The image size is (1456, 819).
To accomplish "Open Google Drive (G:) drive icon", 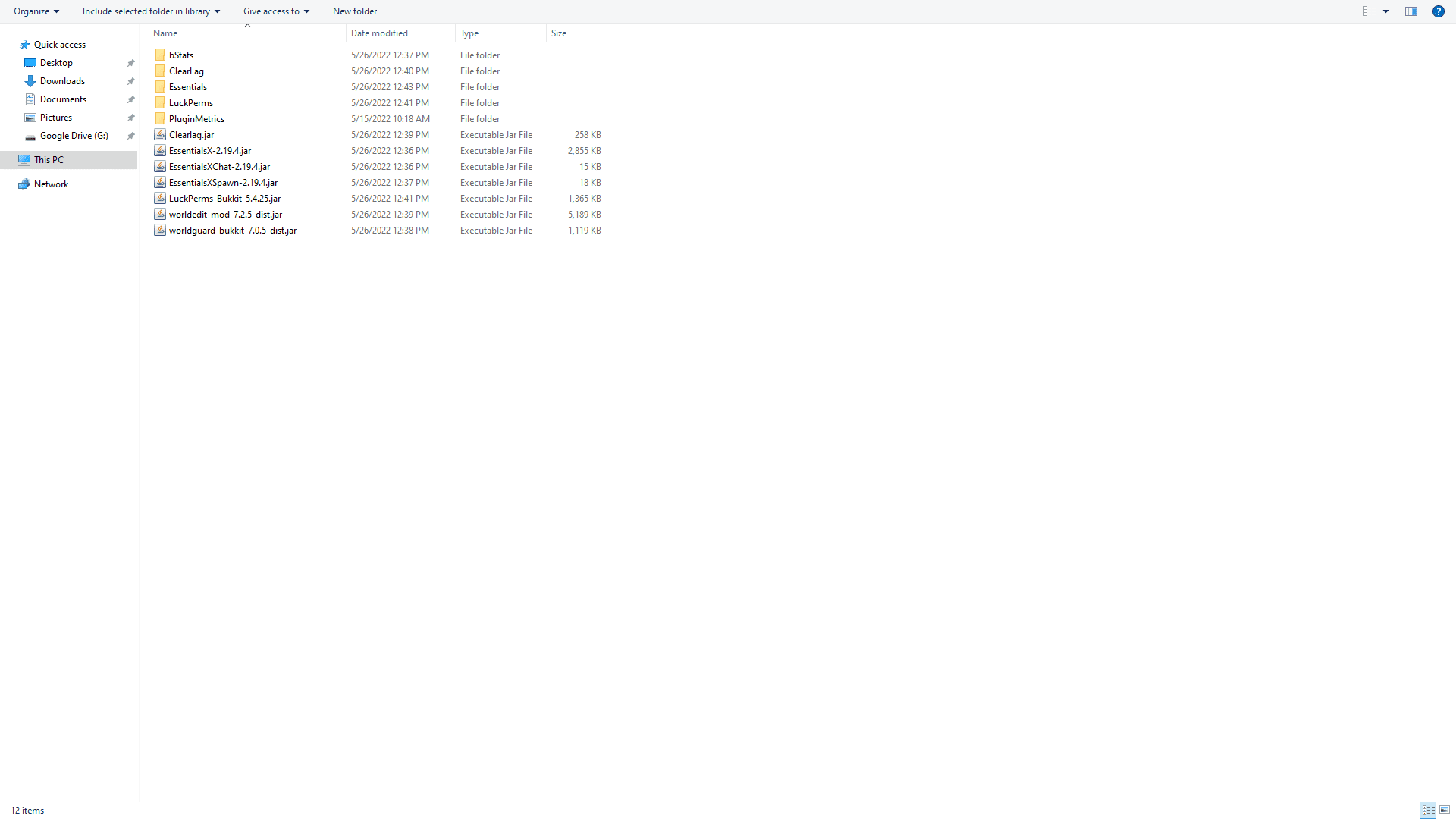I will click(x=30, y=136).
